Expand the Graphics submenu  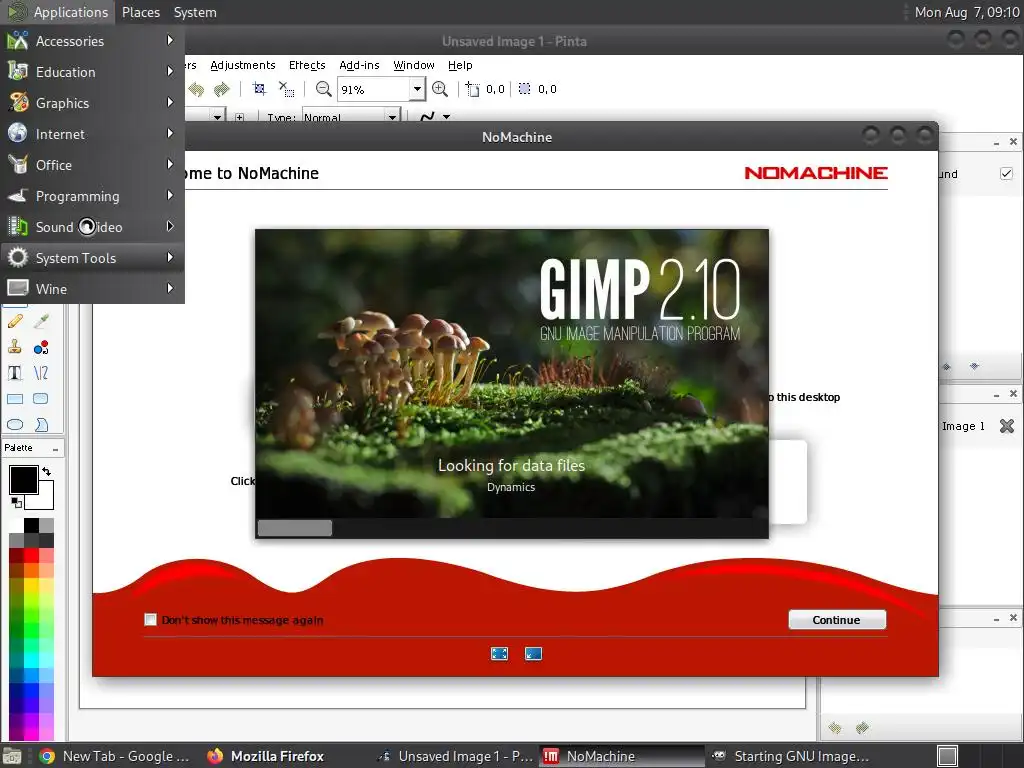tap(92, 103)
